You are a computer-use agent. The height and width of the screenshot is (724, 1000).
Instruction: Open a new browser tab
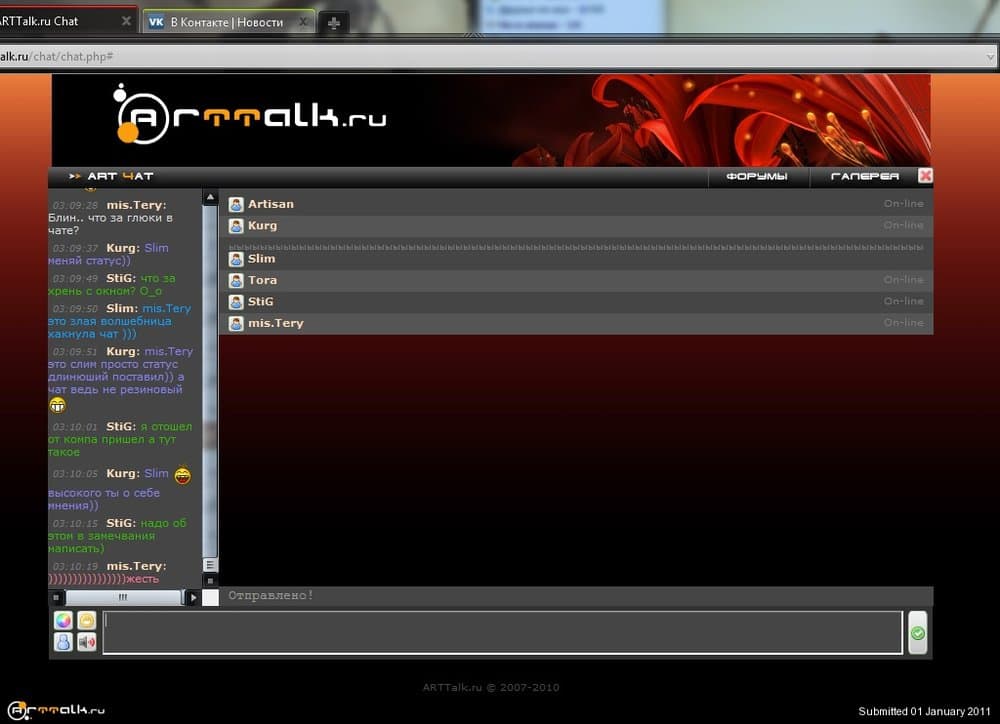[333, 23]
